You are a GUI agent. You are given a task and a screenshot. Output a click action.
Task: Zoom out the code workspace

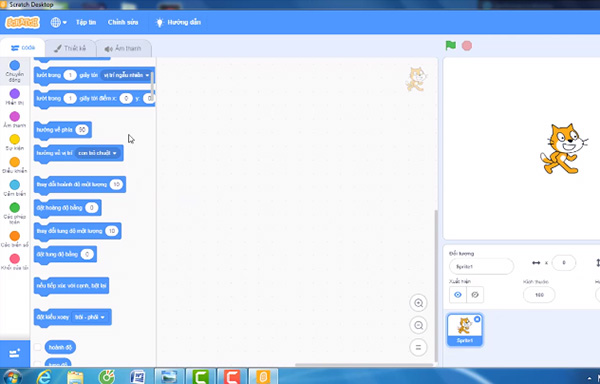[x=418, y=325]
